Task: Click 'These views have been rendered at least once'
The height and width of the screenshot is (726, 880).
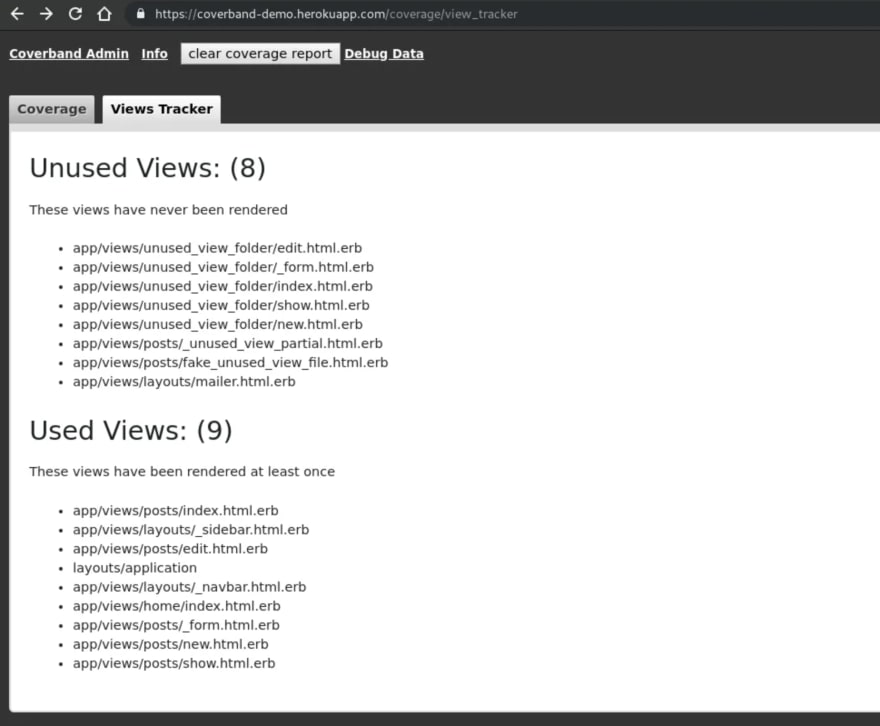Action: tap(182, 472)
